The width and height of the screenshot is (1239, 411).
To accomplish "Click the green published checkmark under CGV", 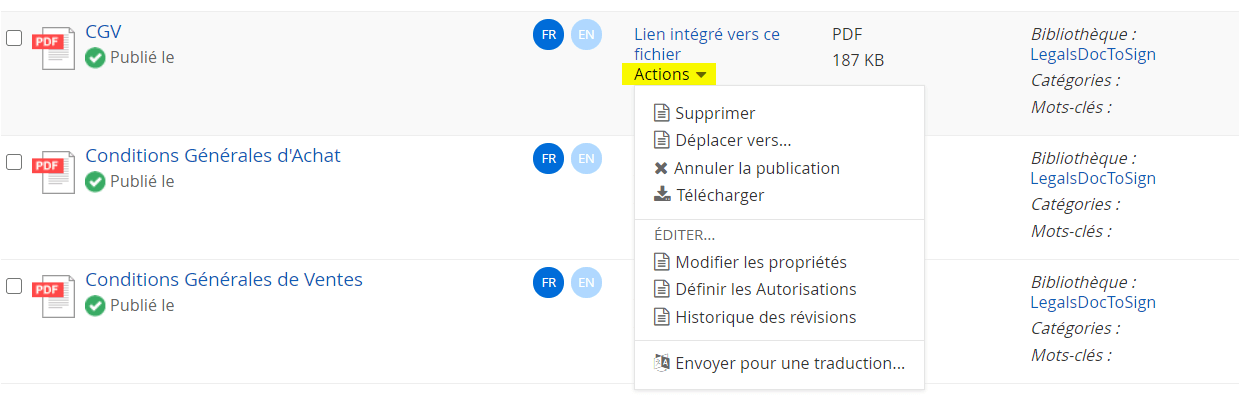I will click(x=95, y=58).
